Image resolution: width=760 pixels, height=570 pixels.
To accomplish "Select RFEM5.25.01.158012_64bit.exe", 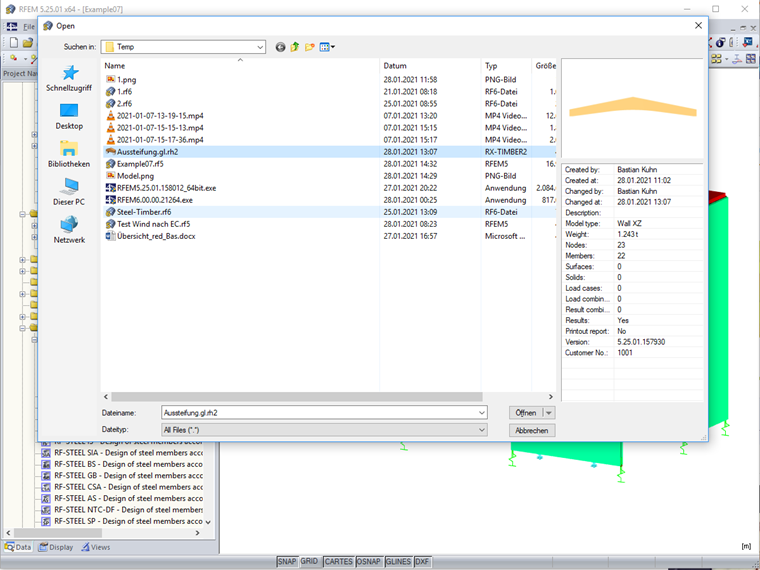I will click(166, 188).
